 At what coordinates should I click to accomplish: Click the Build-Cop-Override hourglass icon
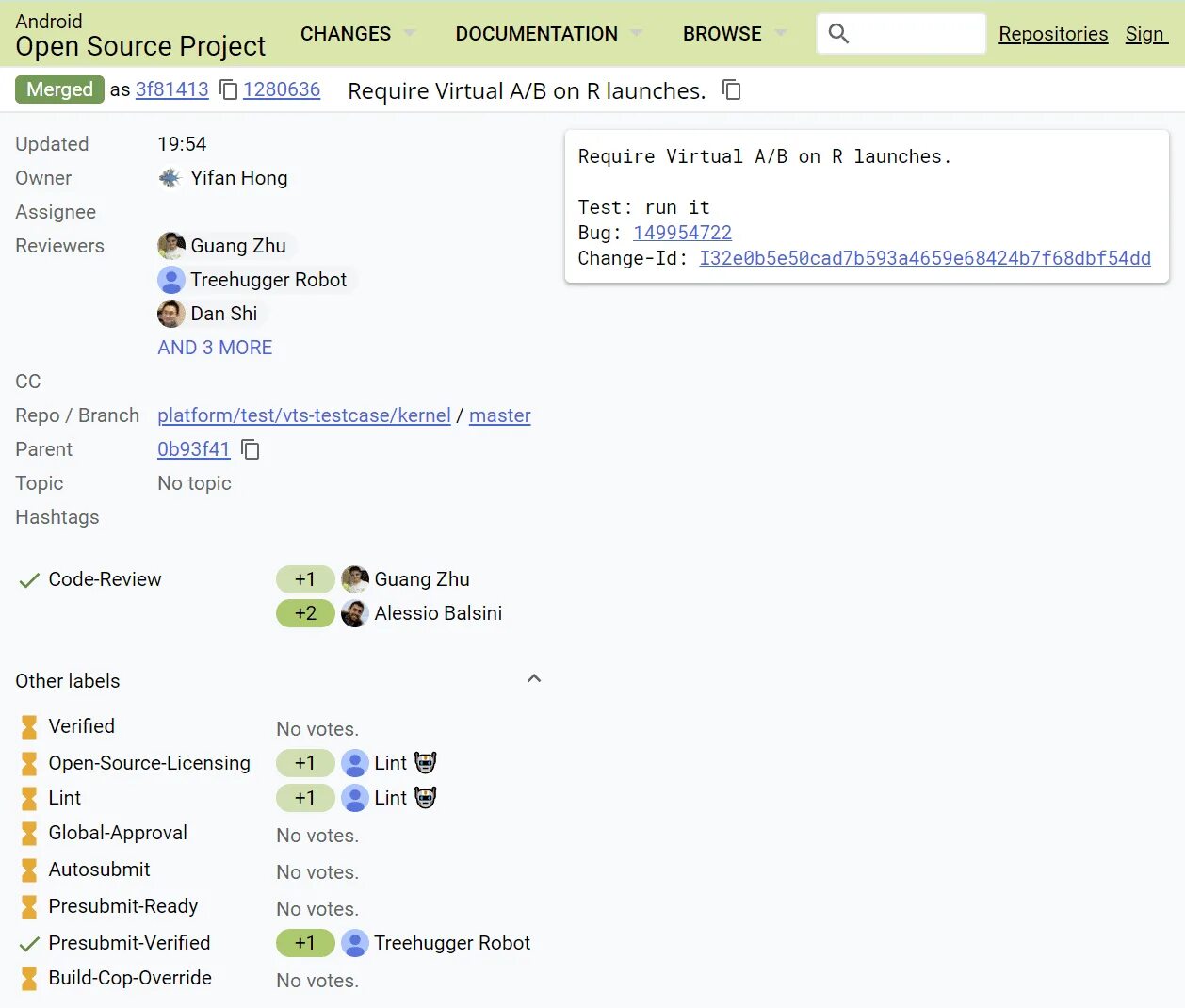(29, 979)
